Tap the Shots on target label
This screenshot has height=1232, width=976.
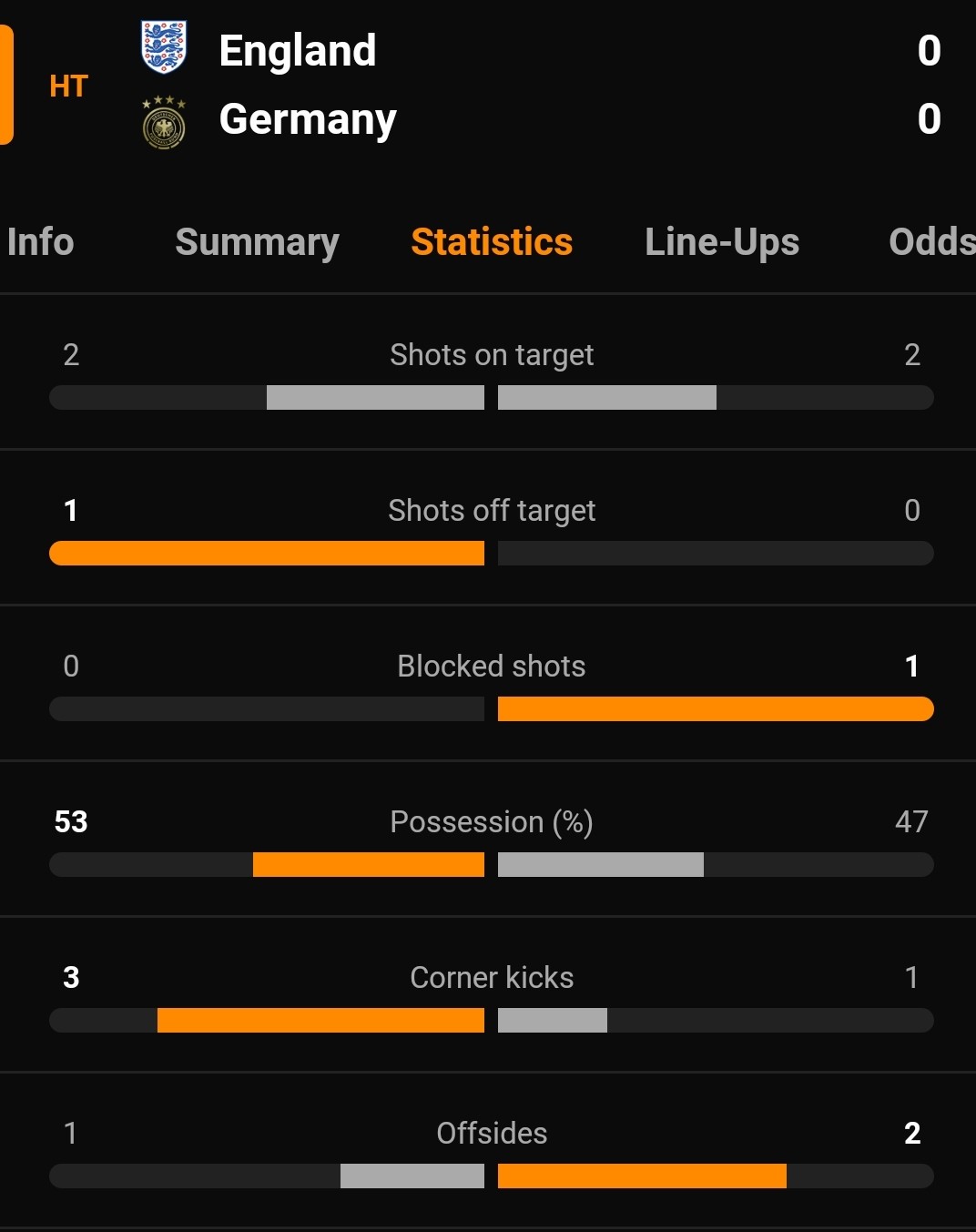click(492, 355)
